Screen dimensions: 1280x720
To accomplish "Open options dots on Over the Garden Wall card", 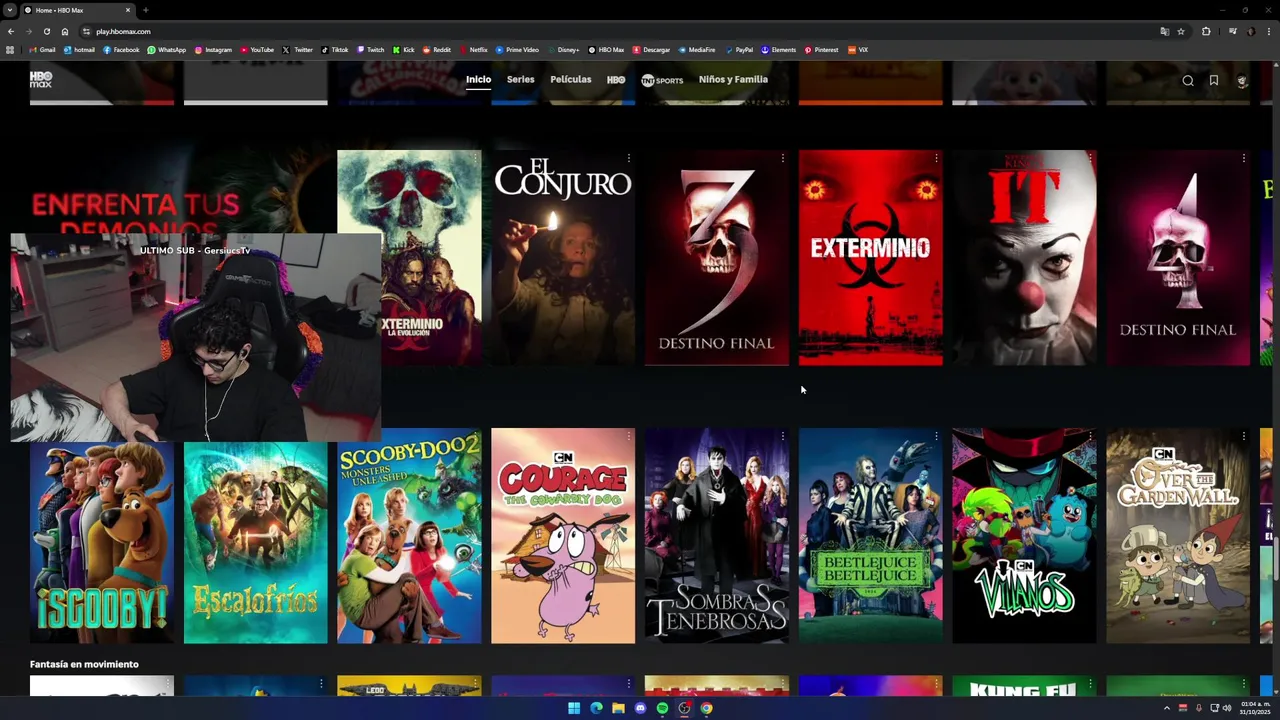I will (1243, 436).
